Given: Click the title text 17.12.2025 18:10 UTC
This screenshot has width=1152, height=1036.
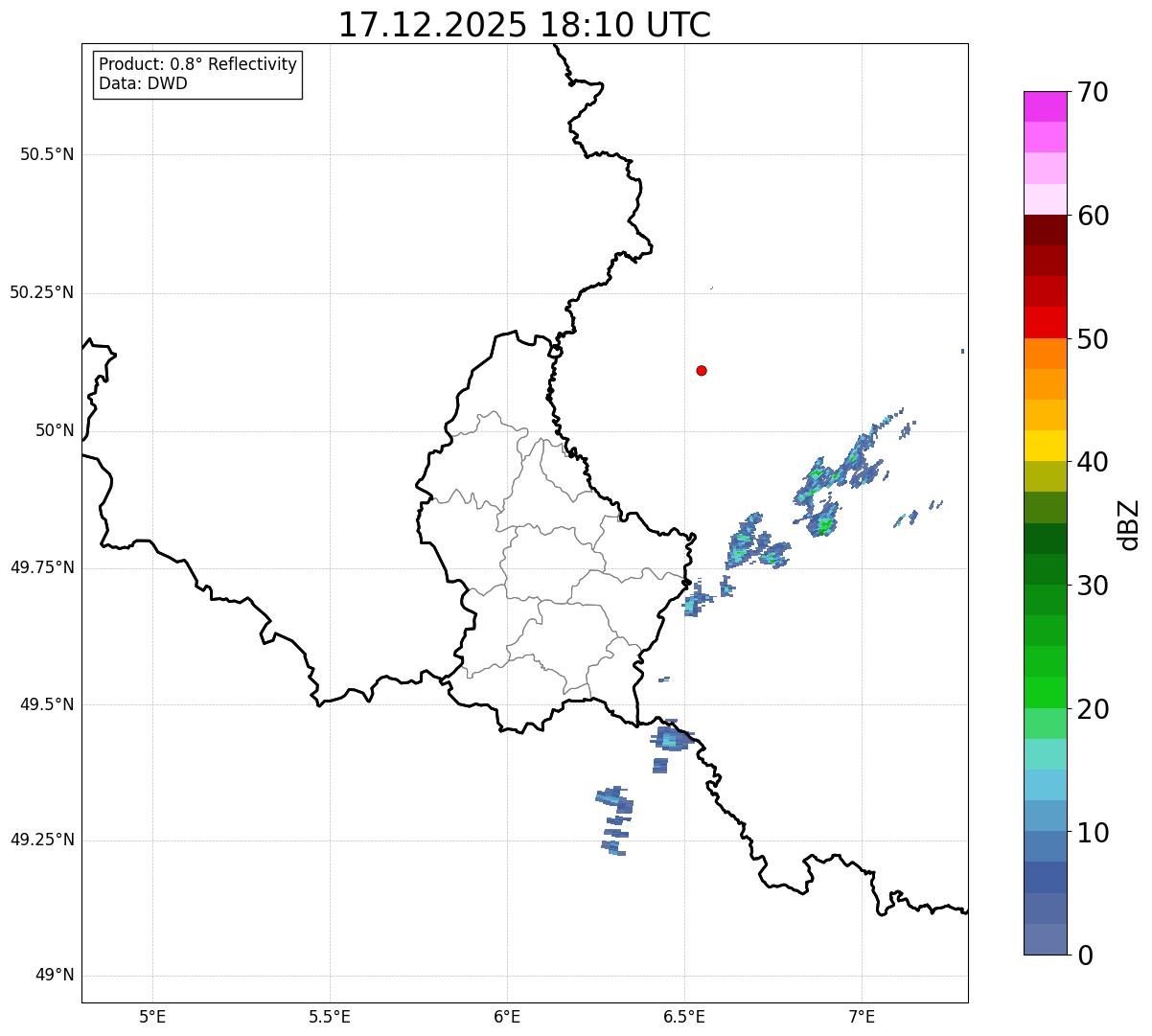Looking at the screenshot, I should (x=524, y=25).
